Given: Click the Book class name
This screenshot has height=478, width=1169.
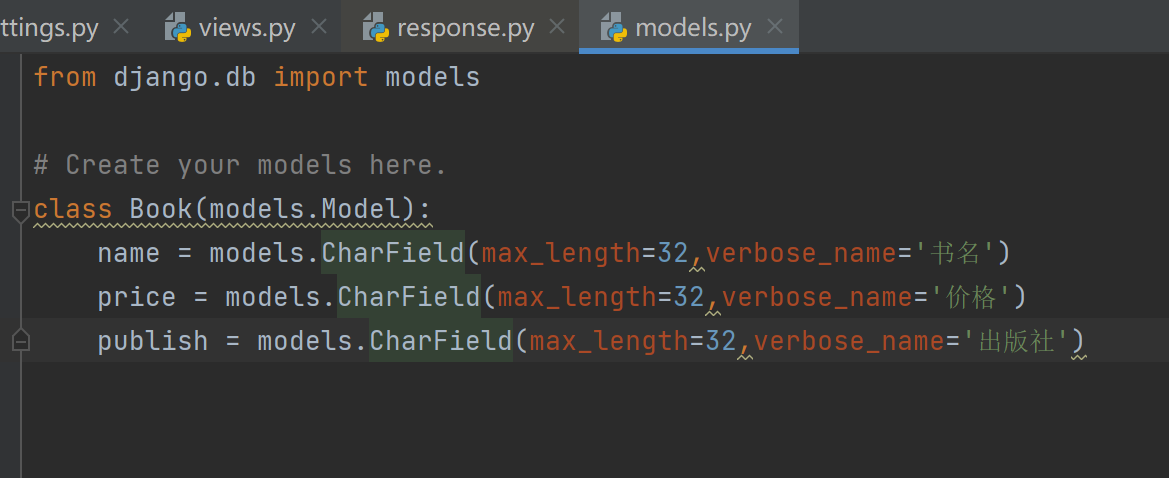Looking at the screenshot, I should coord(161,209).
